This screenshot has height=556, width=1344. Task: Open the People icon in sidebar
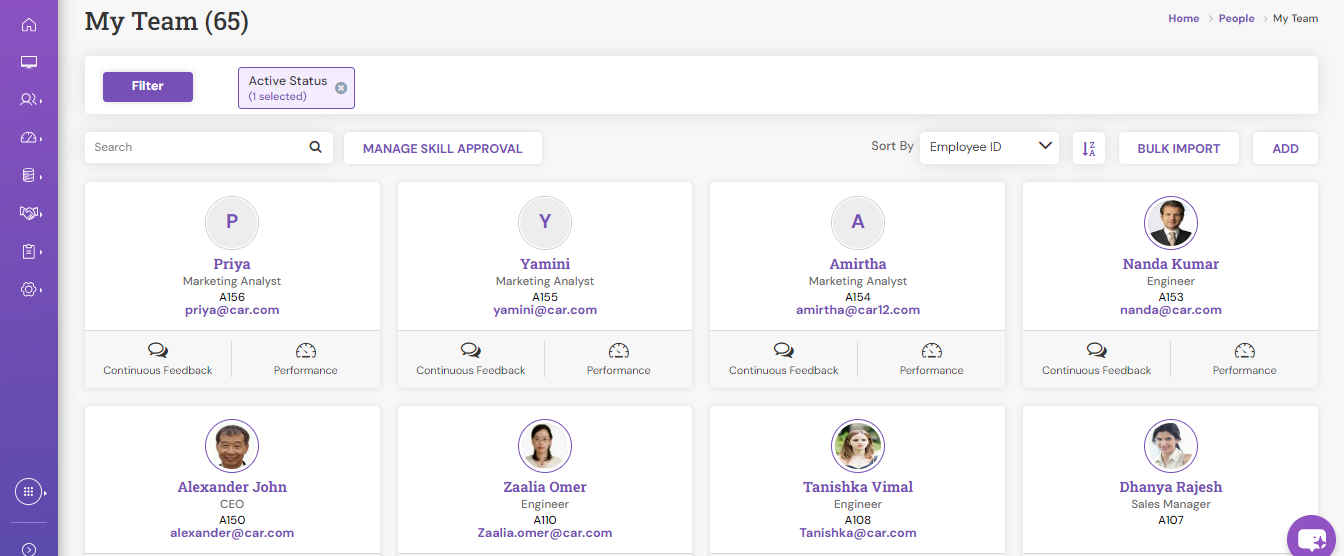29,99
